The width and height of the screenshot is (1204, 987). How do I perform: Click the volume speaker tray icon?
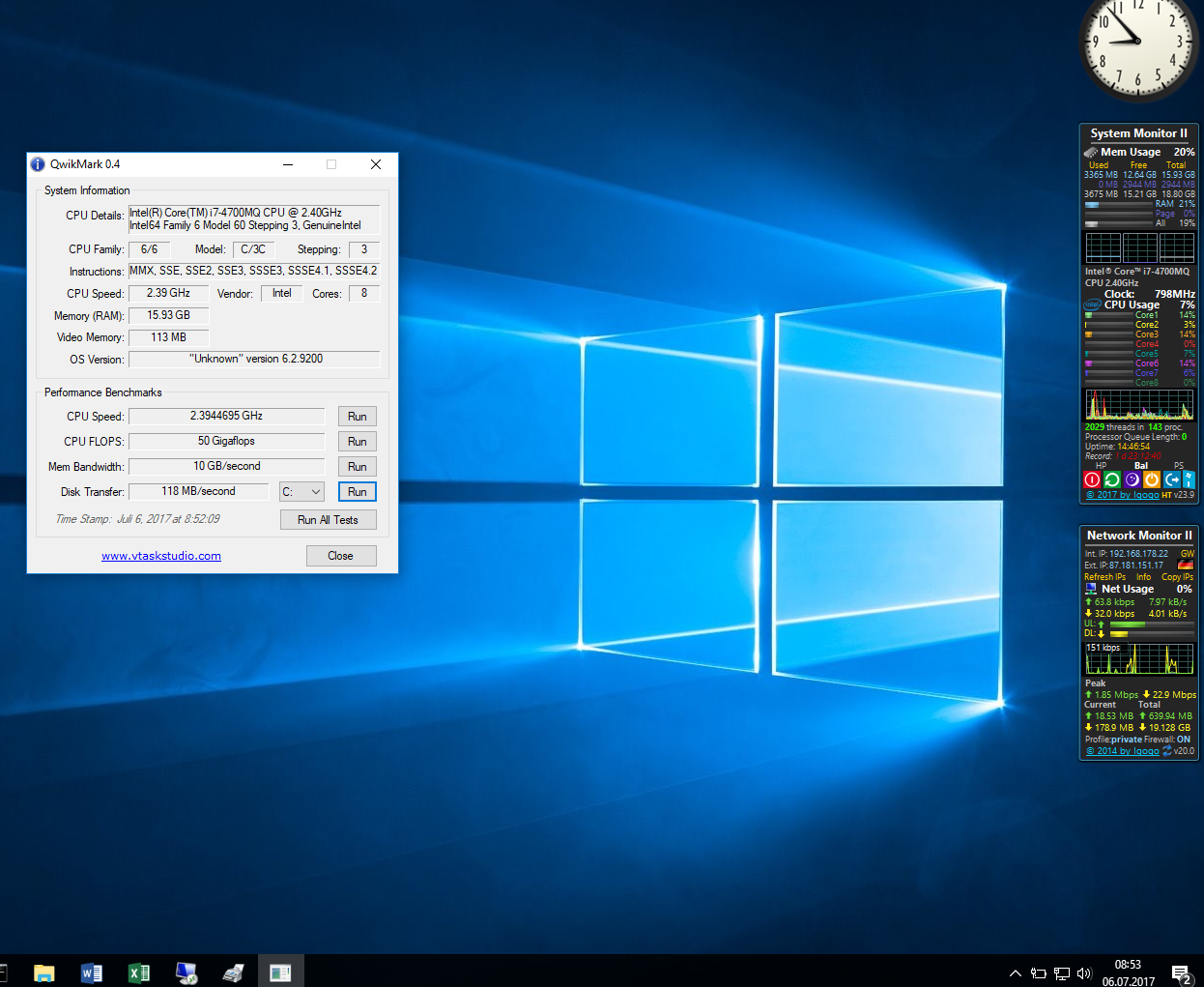pyautogui.click(x=1084, y=973)
